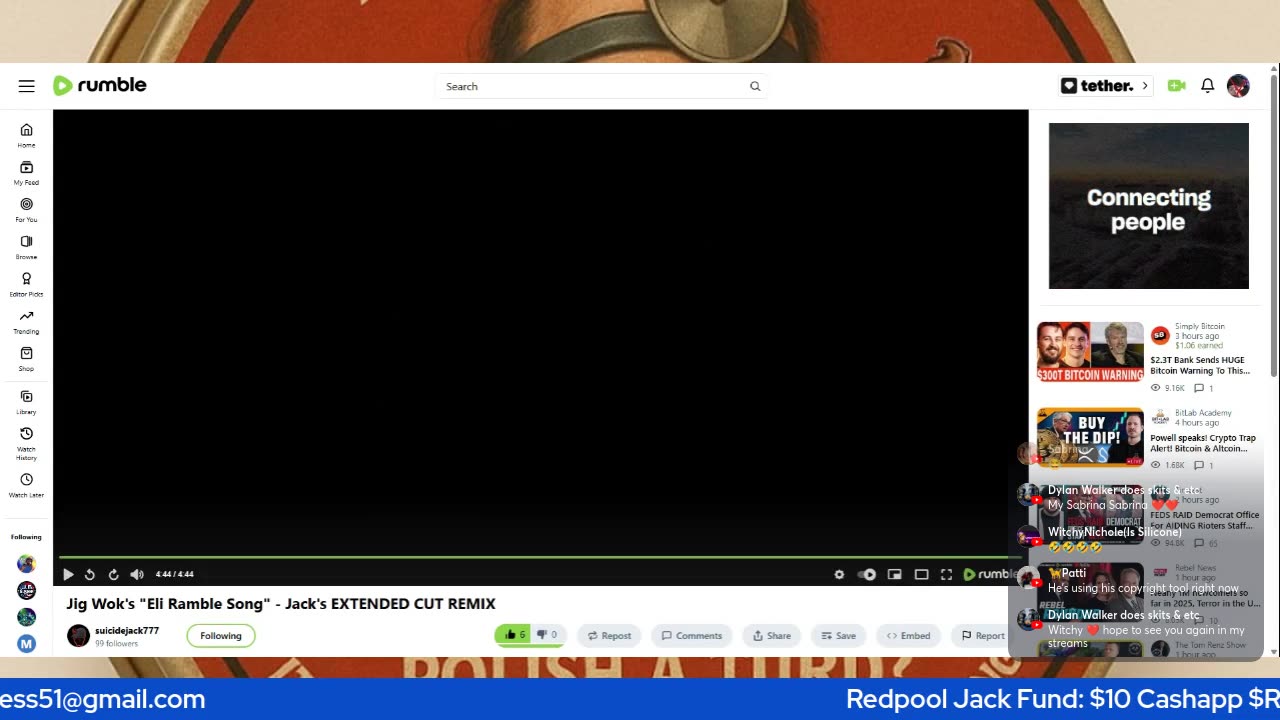
Task: Click the 4:44 / 4:44 time display
Action: (x=175, y=574)
